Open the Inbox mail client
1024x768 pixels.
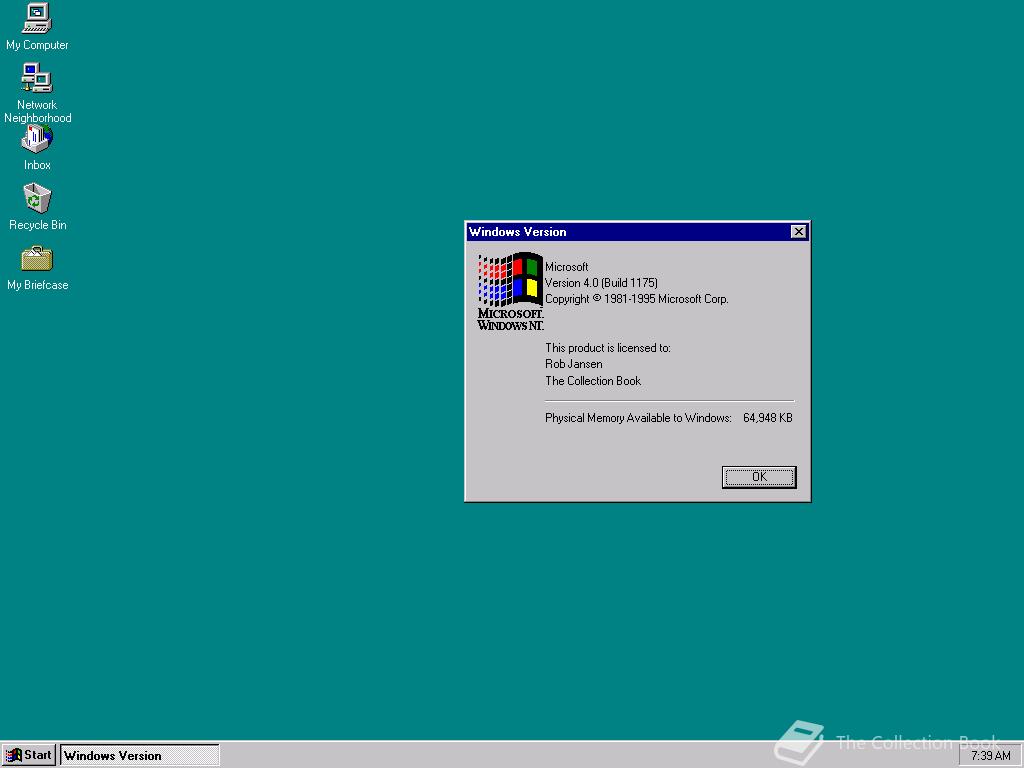tap(36, 140)
